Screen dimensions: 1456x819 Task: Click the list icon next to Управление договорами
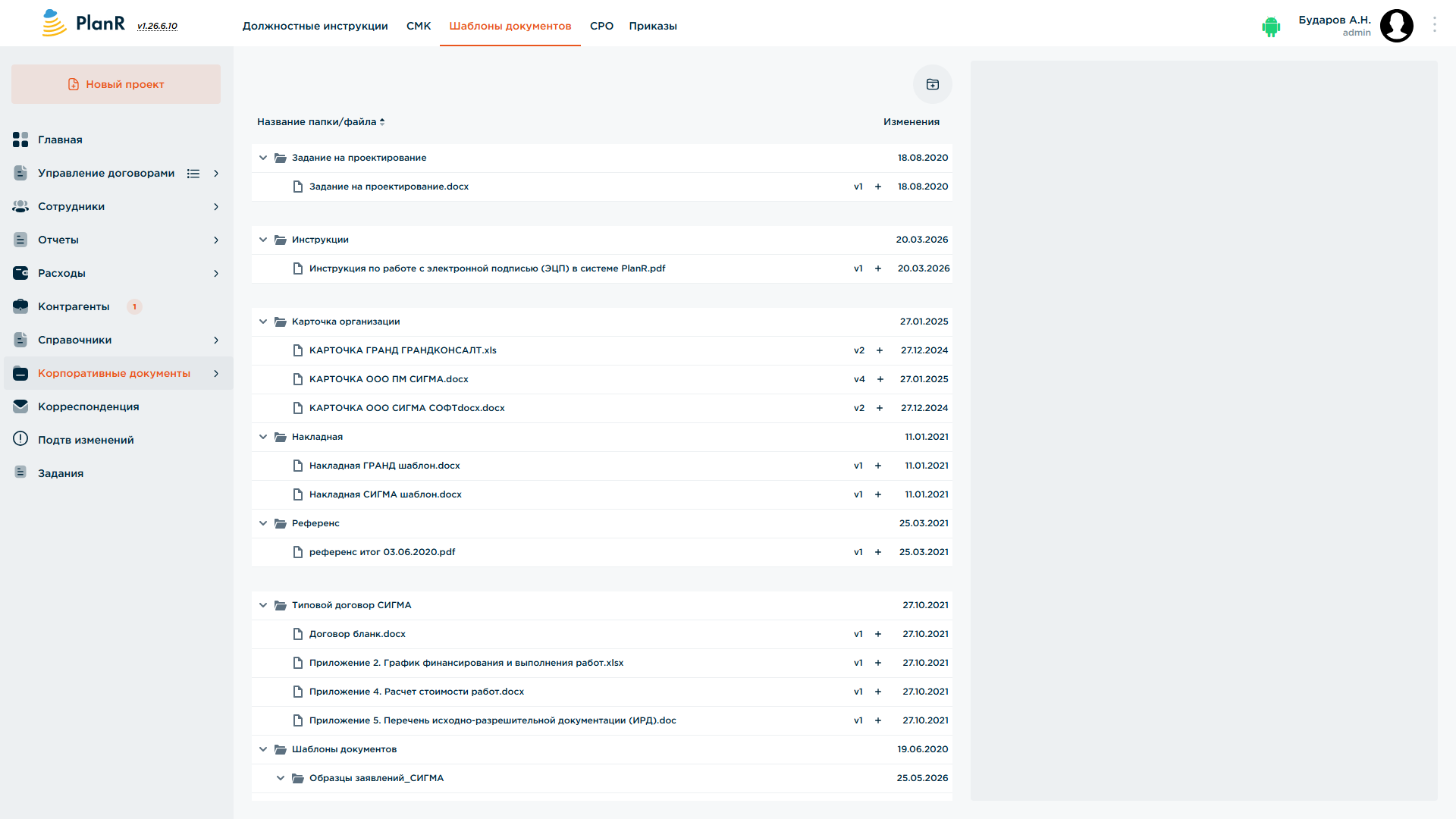click(193, 174)
